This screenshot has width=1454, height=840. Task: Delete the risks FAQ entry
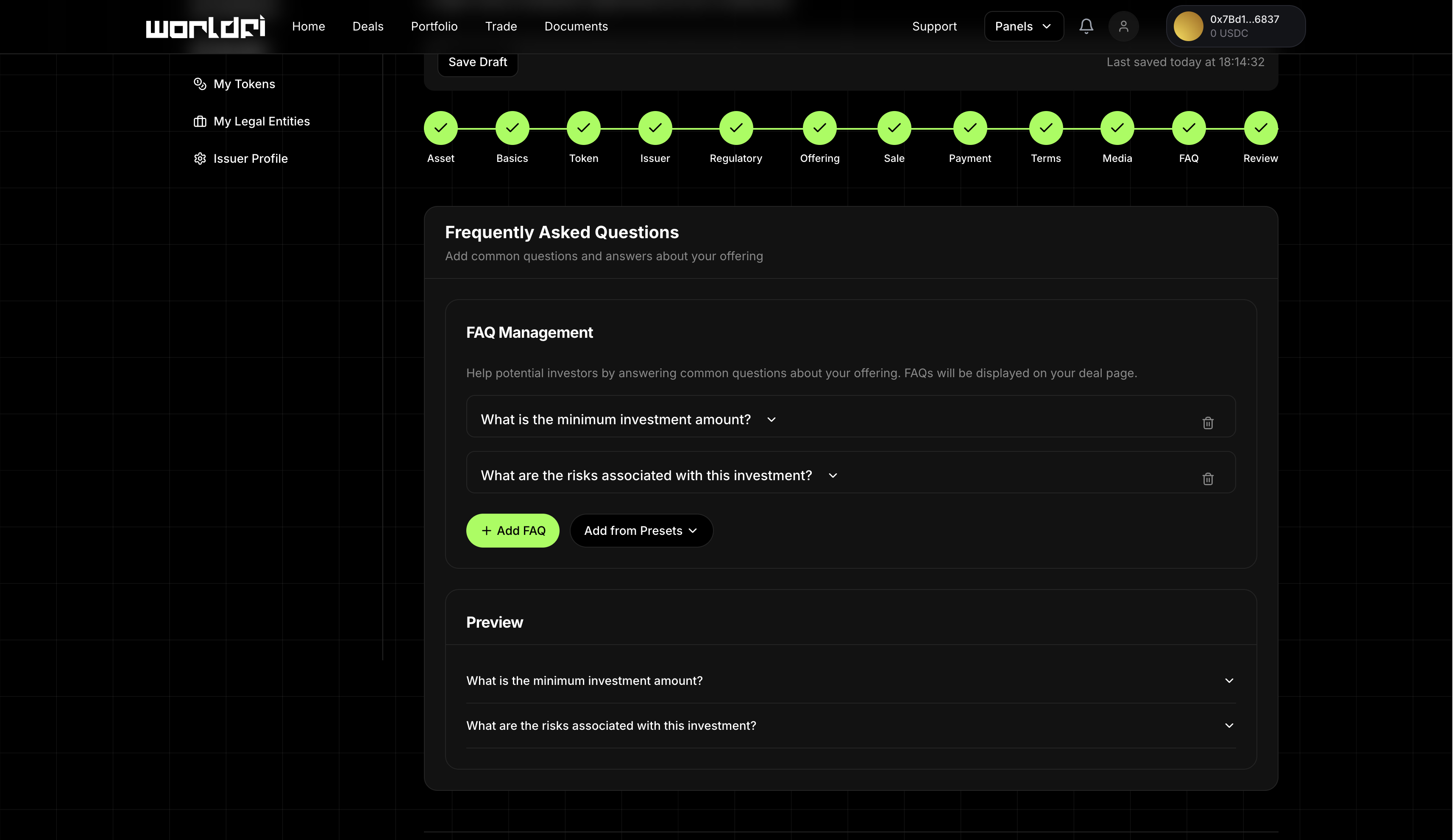1208,479
